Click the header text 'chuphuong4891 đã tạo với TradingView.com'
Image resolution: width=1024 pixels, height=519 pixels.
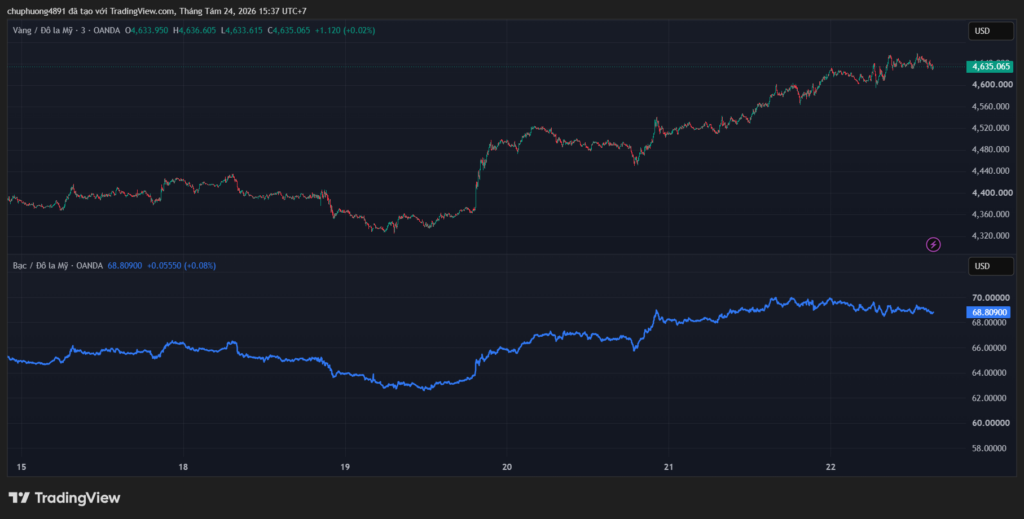[x=91, y=11]
